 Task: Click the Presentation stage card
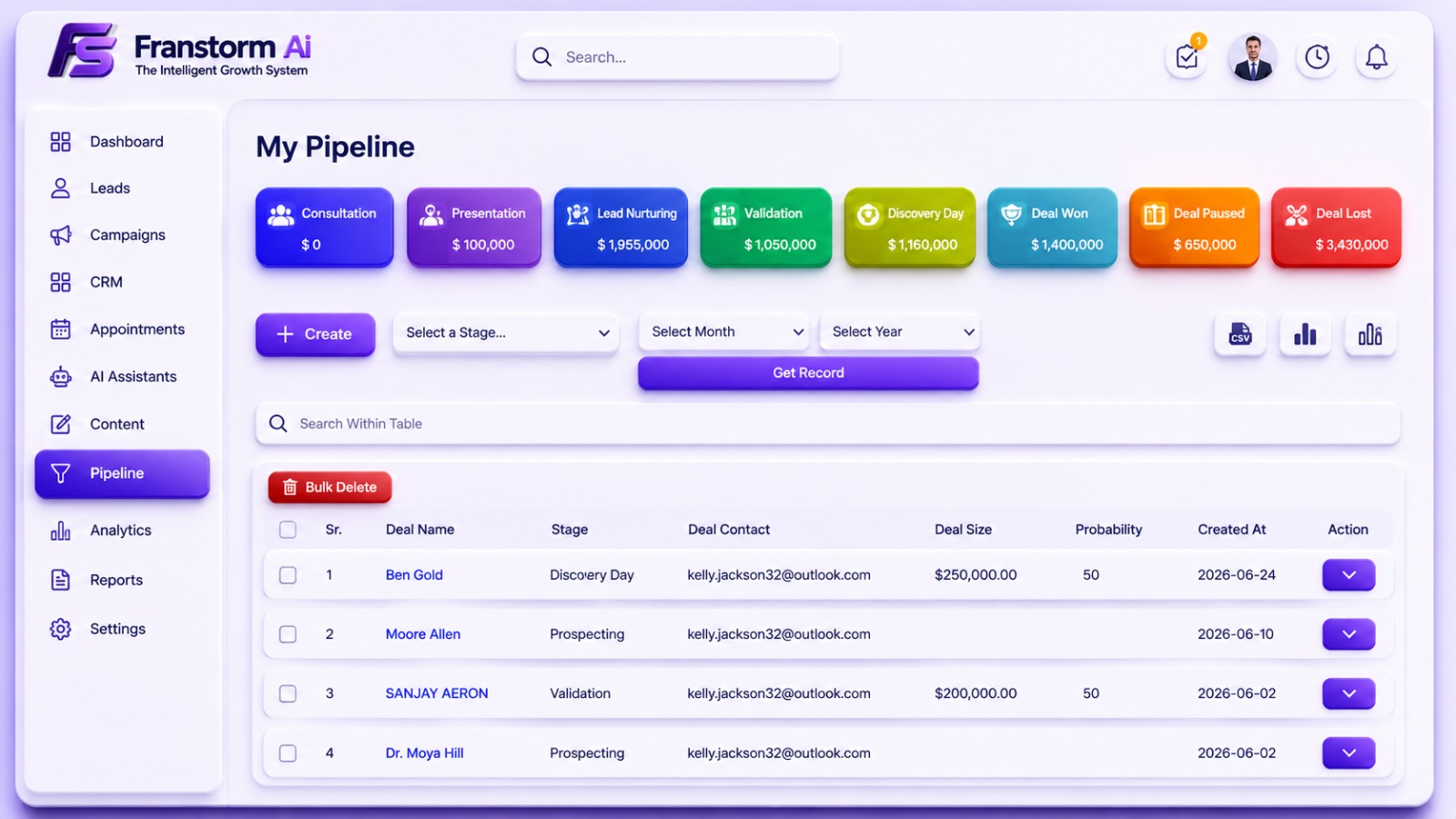(x=473, y=227)
